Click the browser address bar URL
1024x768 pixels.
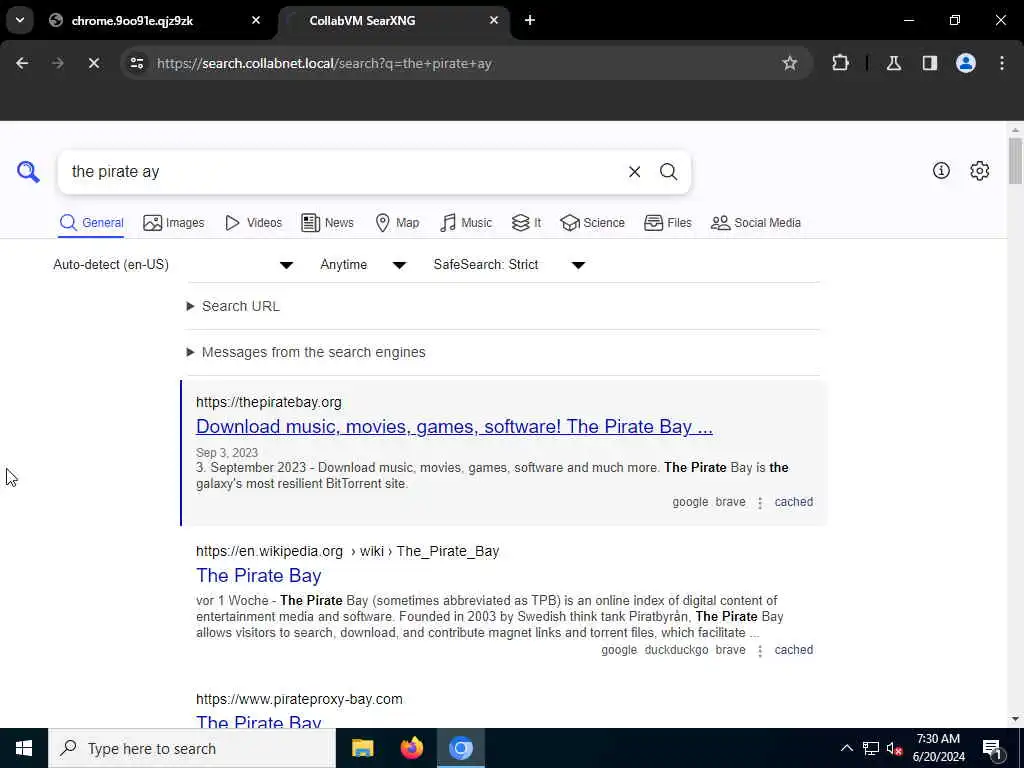coord(324,63)
